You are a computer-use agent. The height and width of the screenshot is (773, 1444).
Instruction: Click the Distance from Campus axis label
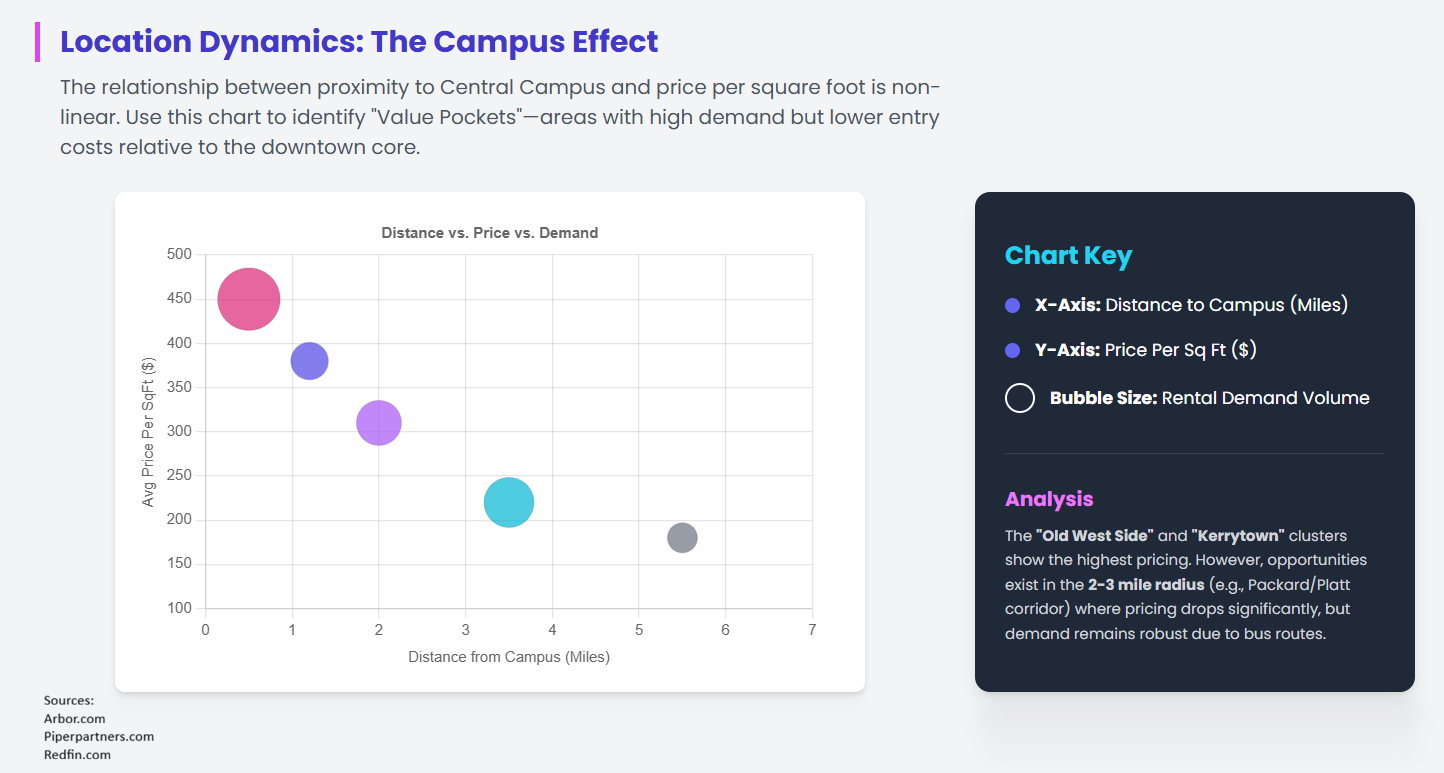click(509, 657)
